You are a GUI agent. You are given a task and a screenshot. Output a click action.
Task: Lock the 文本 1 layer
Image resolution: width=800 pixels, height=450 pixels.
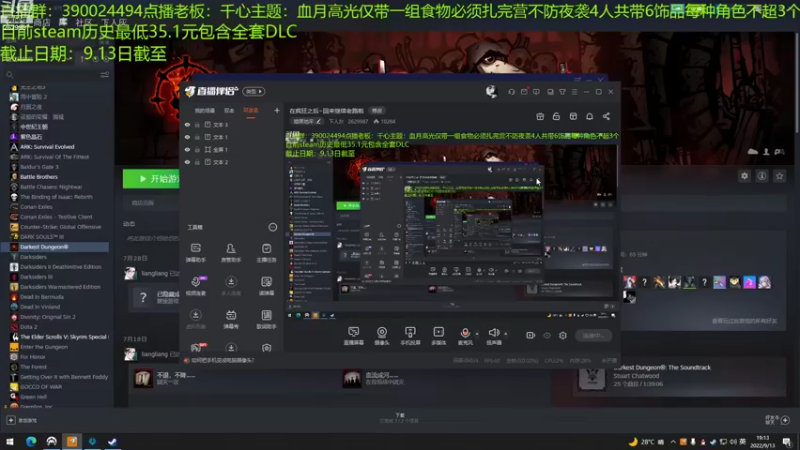point(197,137)
